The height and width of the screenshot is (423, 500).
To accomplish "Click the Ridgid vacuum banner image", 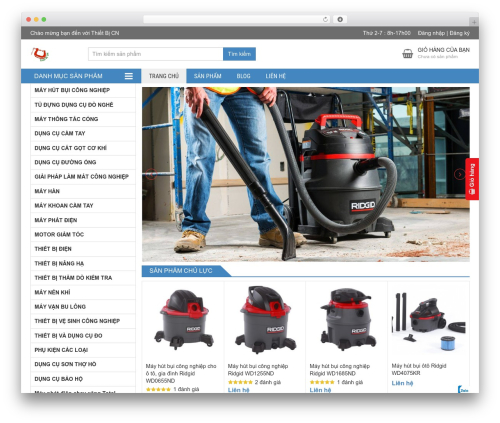I will [306, 174].
